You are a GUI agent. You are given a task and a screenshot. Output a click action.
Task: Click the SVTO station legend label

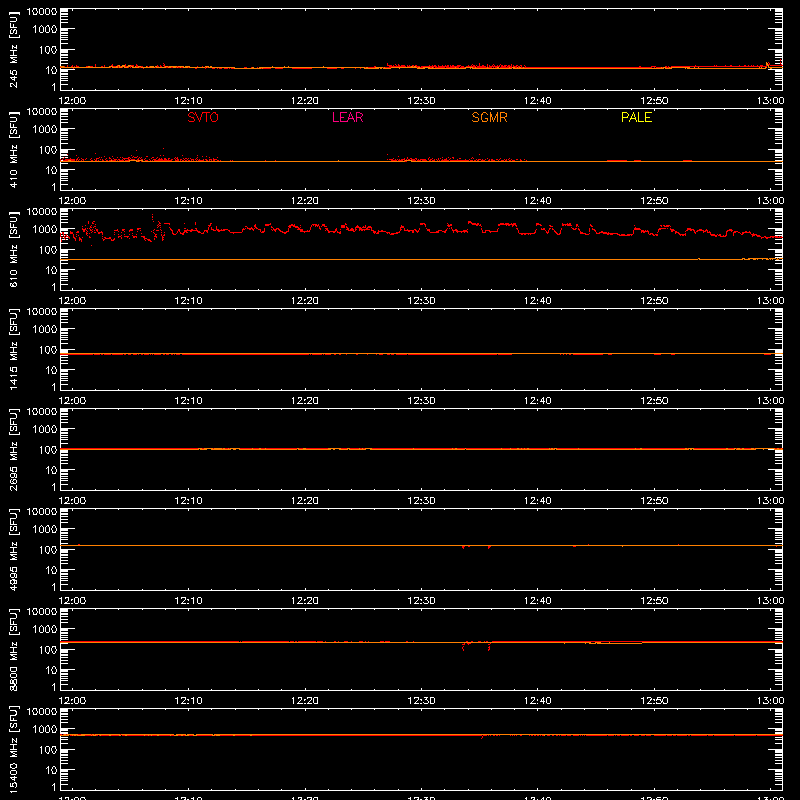point(203,117)
